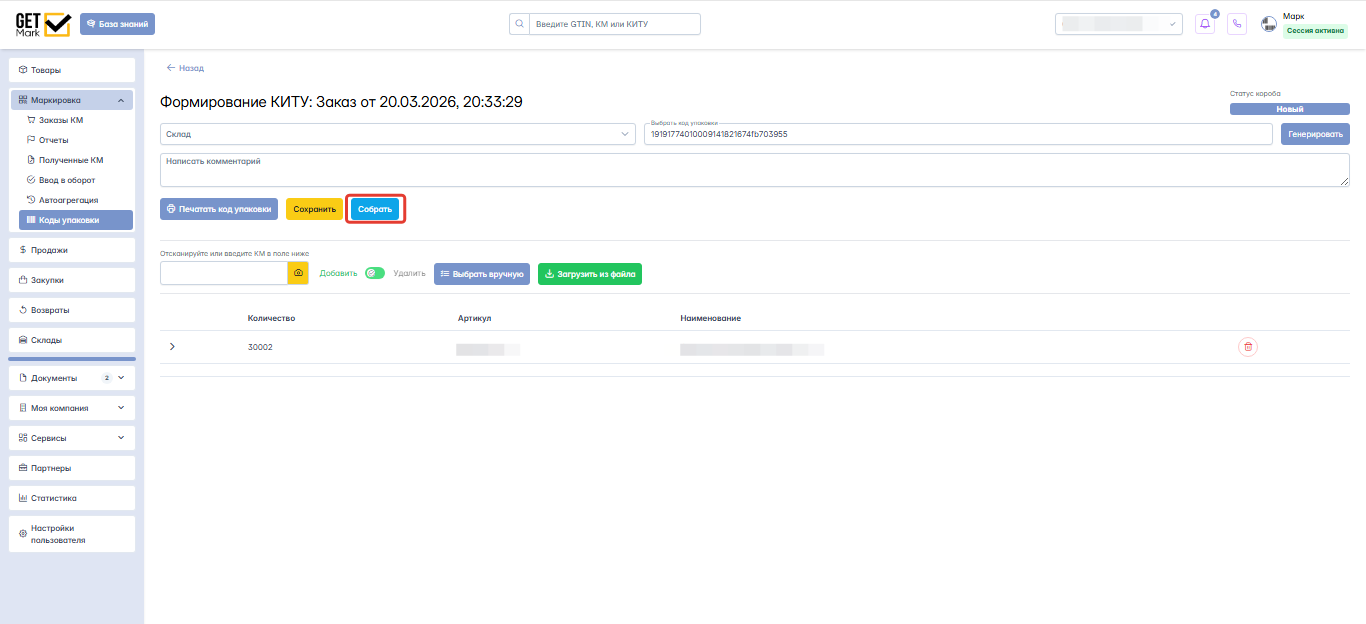Click the 30002 quantity cell
Screen dimensions: 1366x624
point(260,347)
